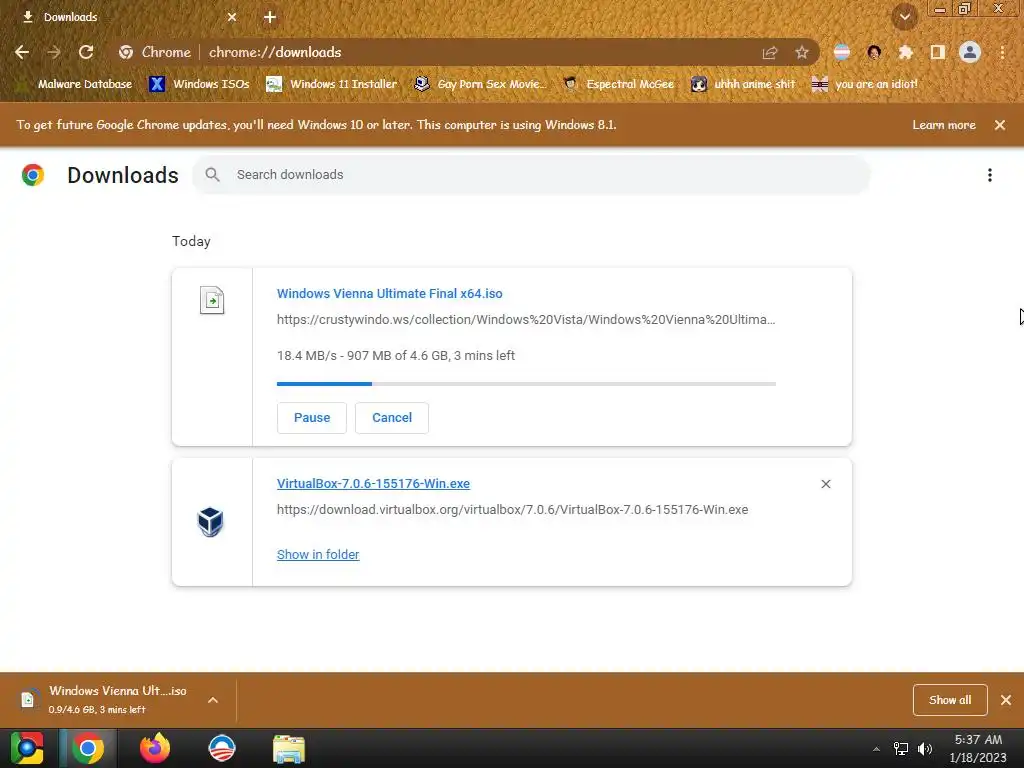
Task: Open the Start button on taskbar
Action: tap(27, 748)
